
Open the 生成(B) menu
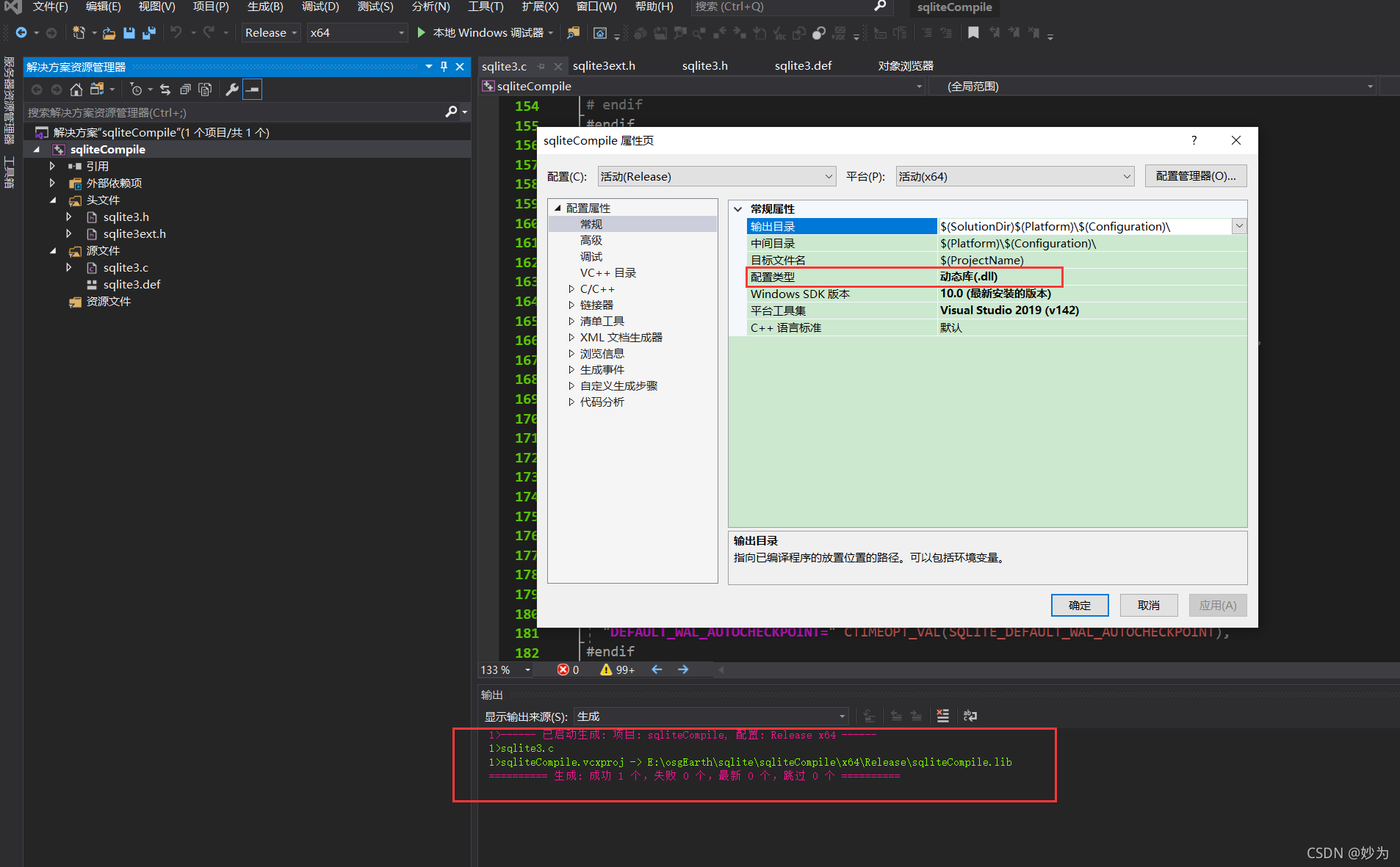click(265, 7)
